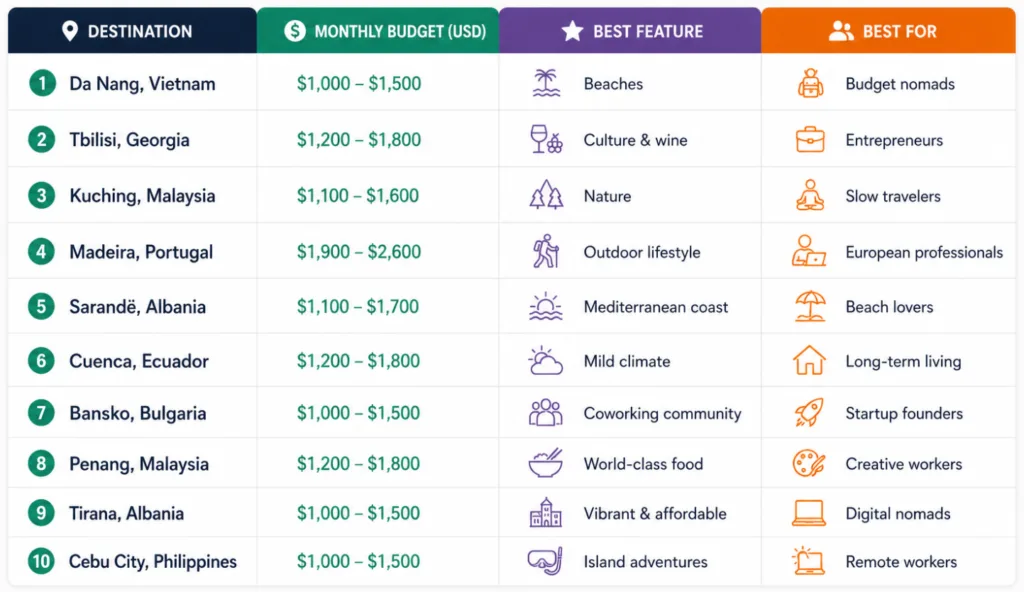Click the Long-term living label
Image resolution: width=1024 pixels, height=592 pixels.
pos(903,361)
